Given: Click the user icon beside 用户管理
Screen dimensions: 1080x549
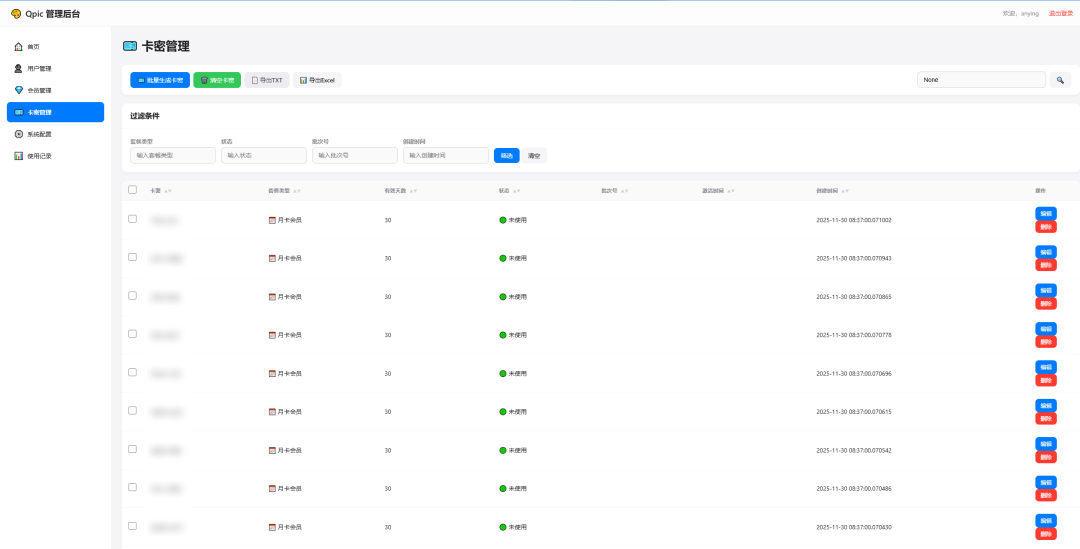Looking at the screenshot, I should point(19,69).
